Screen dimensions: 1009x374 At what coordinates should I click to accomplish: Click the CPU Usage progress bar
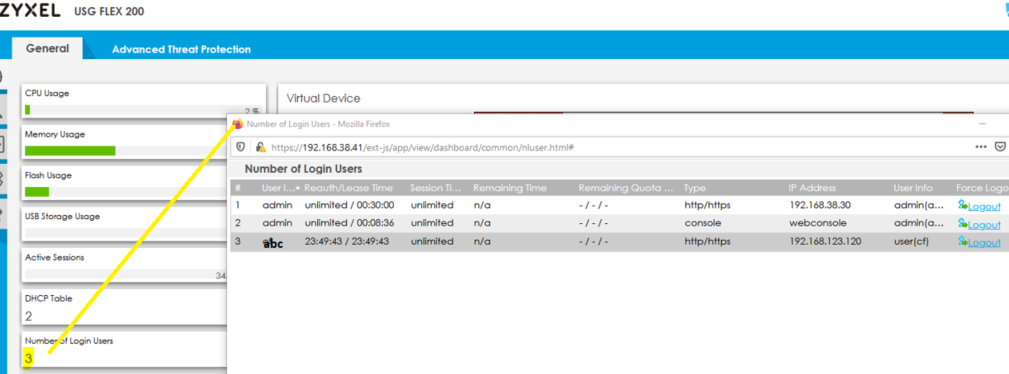click(x=142, y=110)
